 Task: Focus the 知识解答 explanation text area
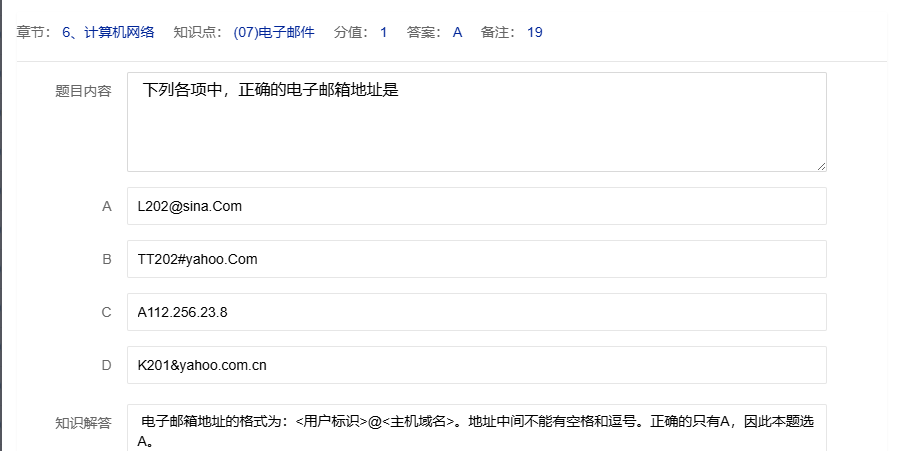[476, 430]
